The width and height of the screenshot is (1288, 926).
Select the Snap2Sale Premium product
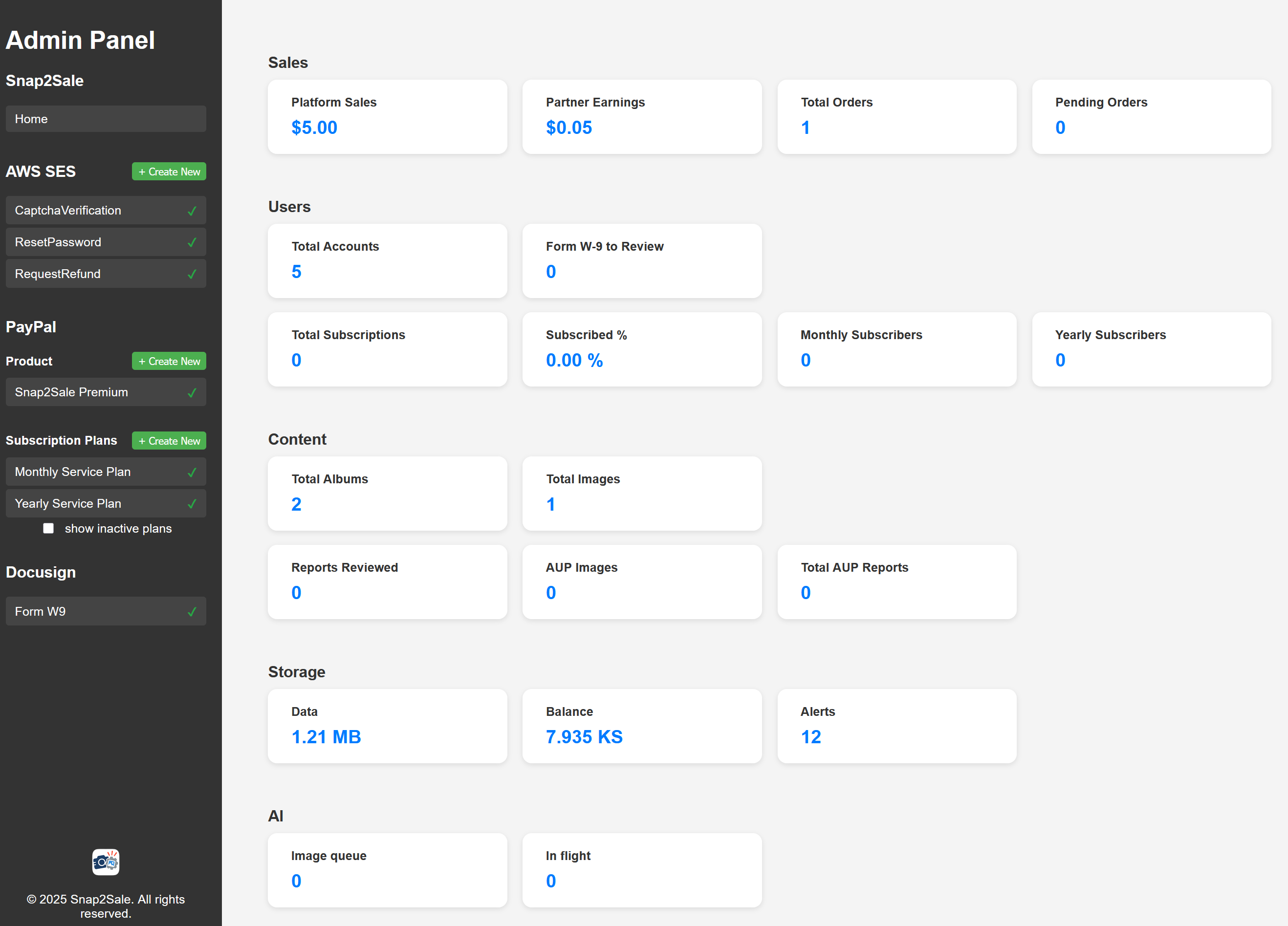click(106, 392)
